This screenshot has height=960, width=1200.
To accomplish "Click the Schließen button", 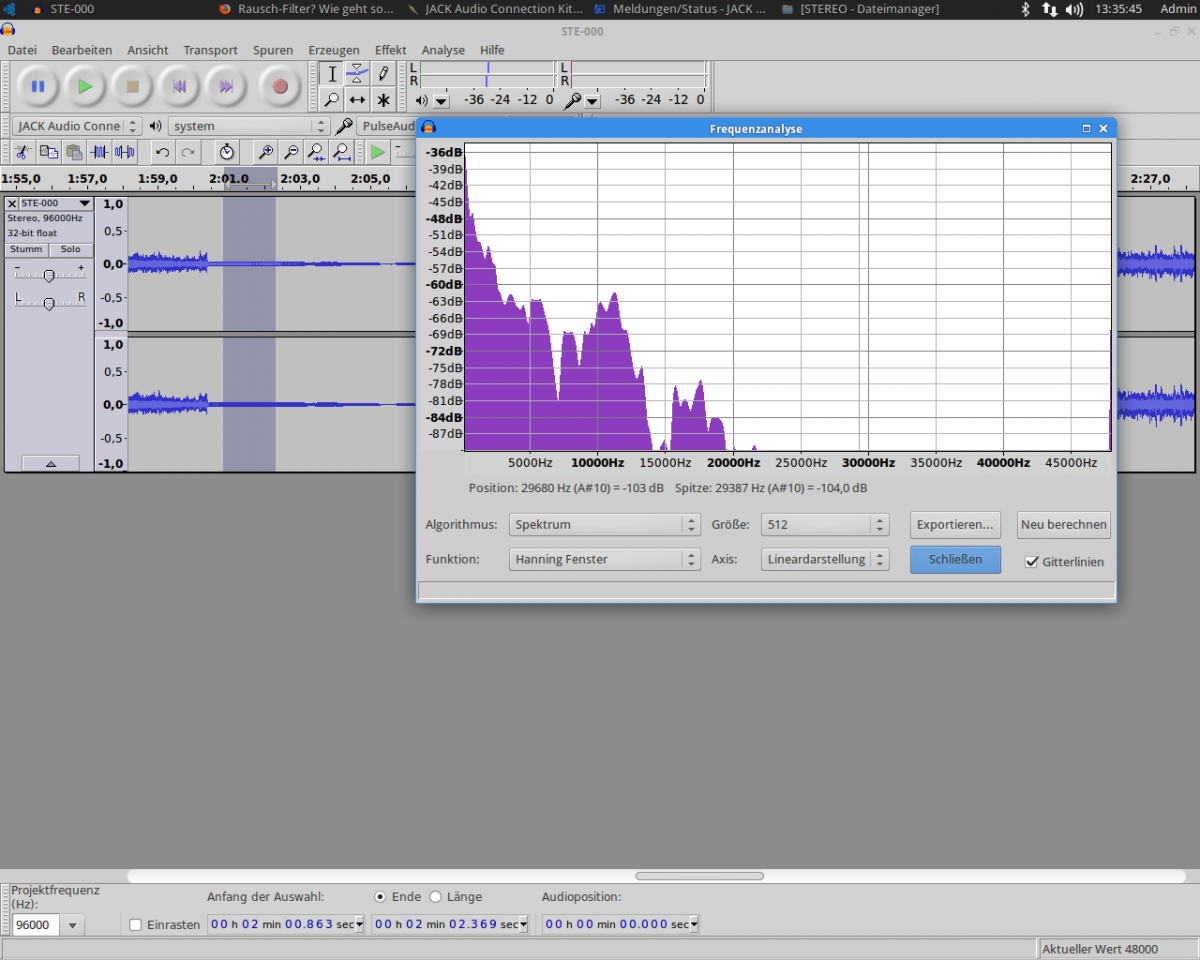I will (x=956, y=559).
